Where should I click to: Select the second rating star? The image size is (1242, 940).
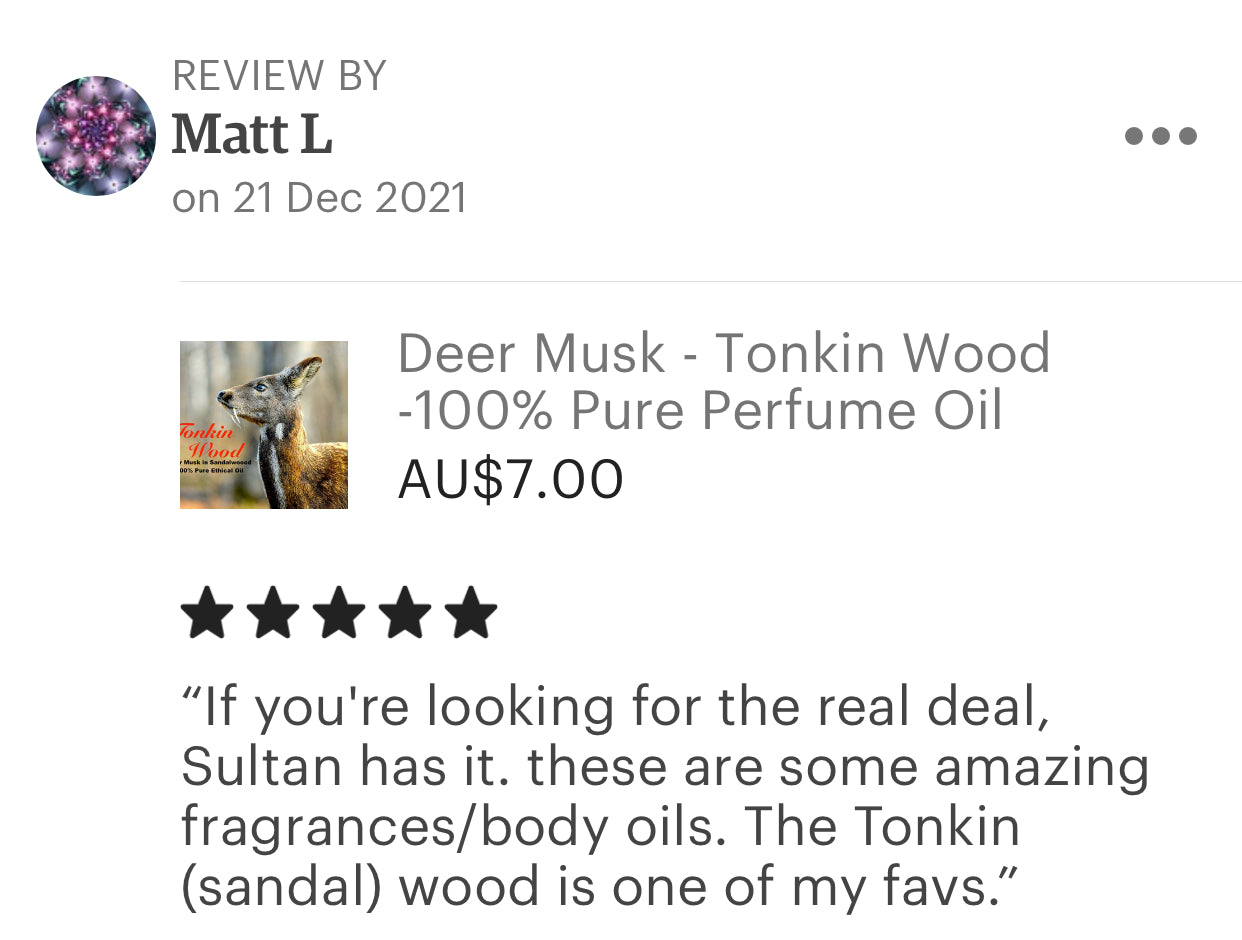pos(273,613)
